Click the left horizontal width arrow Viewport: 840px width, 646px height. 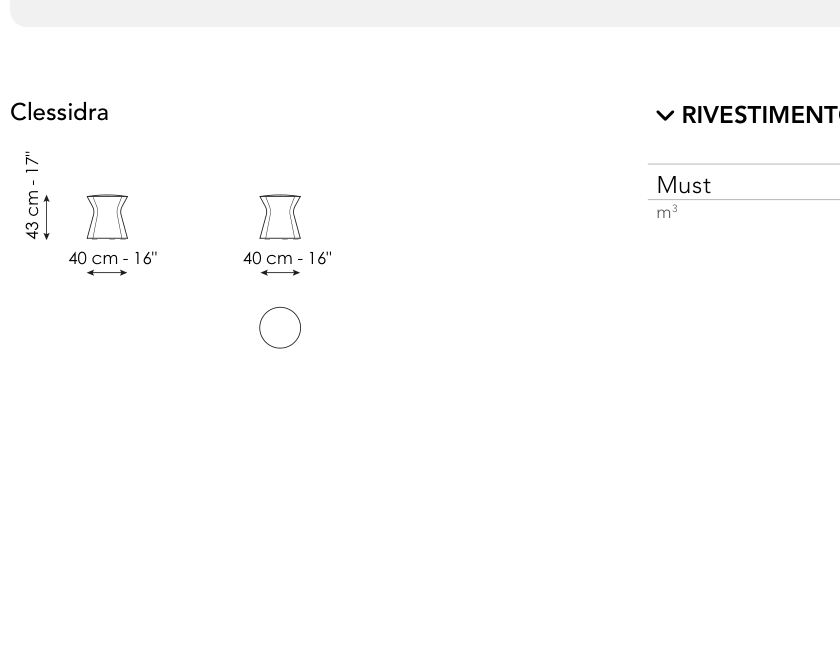pyautogui.click(x=107, y=273)
